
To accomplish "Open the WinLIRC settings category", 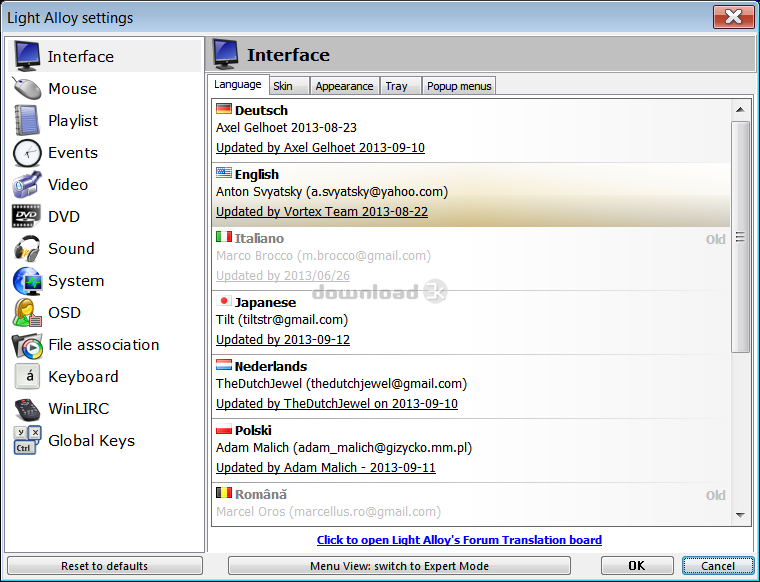I will point(104,409).
